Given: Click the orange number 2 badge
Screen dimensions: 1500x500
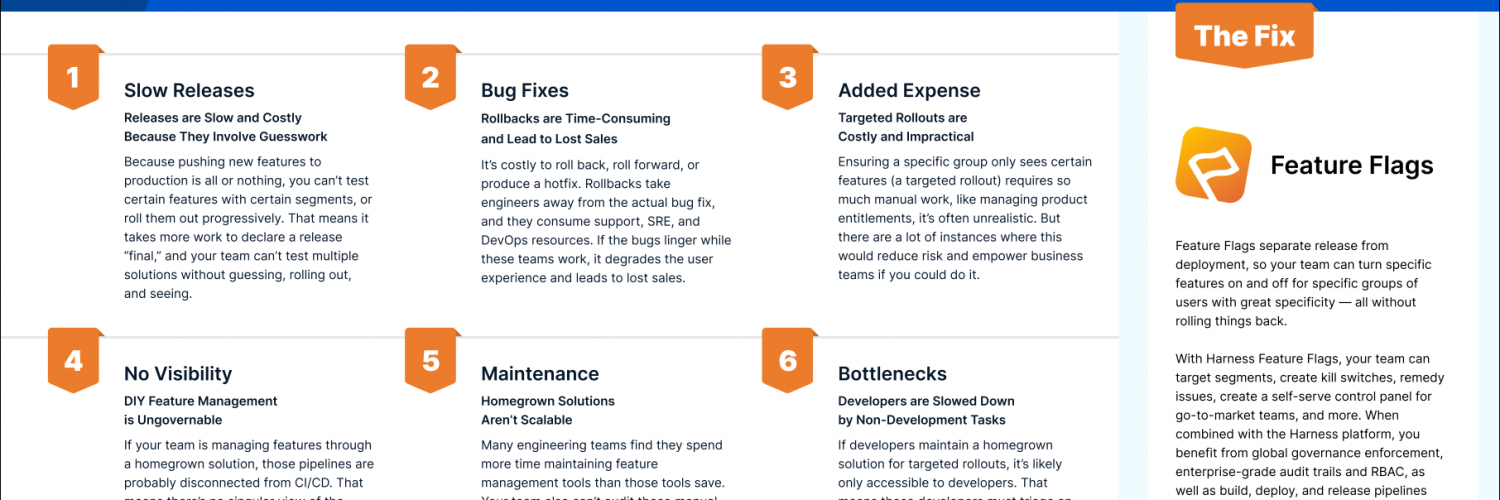Looking at the screenshot, I should (430, 76).
